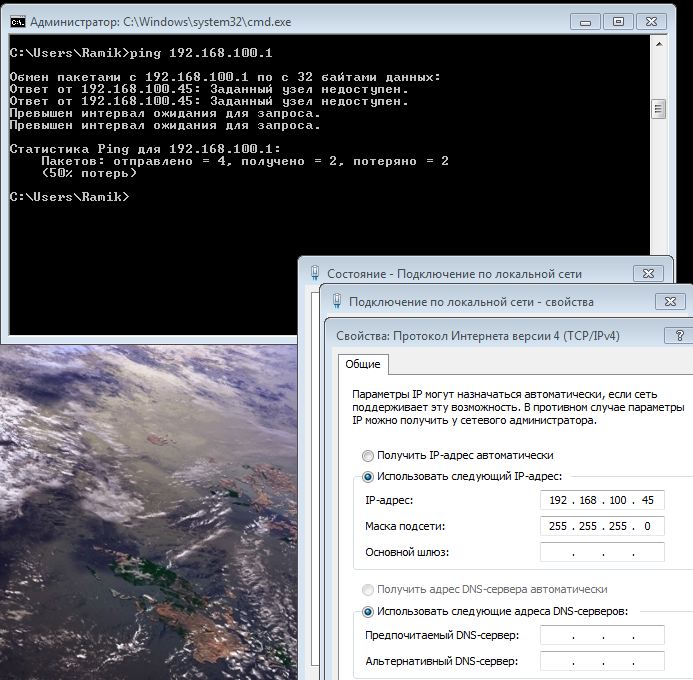Click the cmd scrollbar up arrow
This screenshot has height=680, width=693.
659,44
